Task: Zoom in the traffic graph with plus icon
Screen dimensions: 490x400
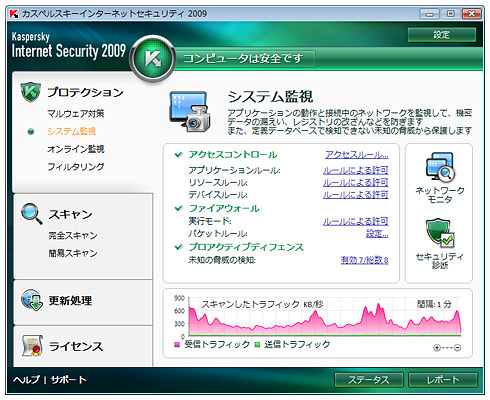Action: coord(436,348)
